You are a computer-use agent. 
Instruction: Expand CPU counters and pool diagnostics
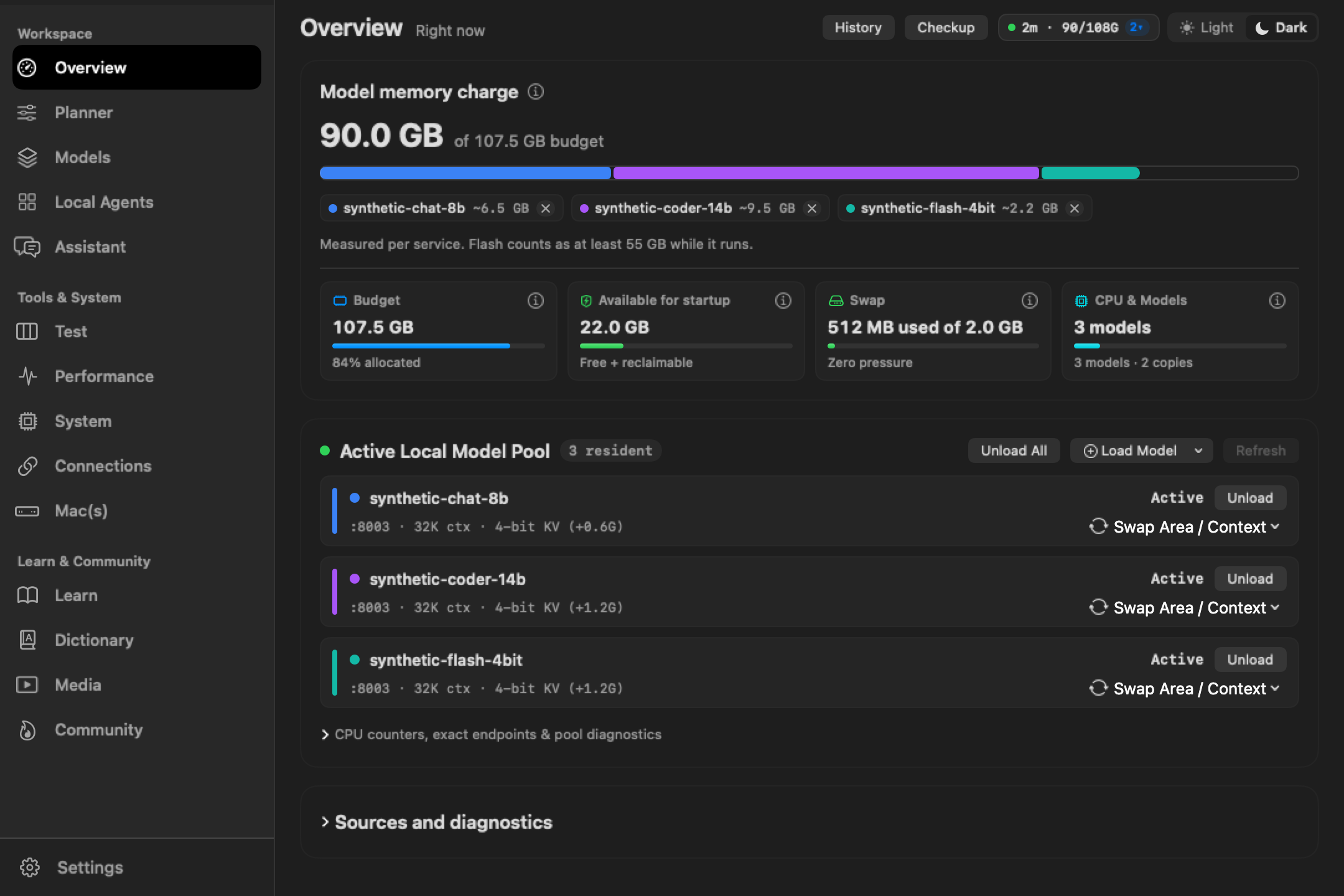click(491, 735)
